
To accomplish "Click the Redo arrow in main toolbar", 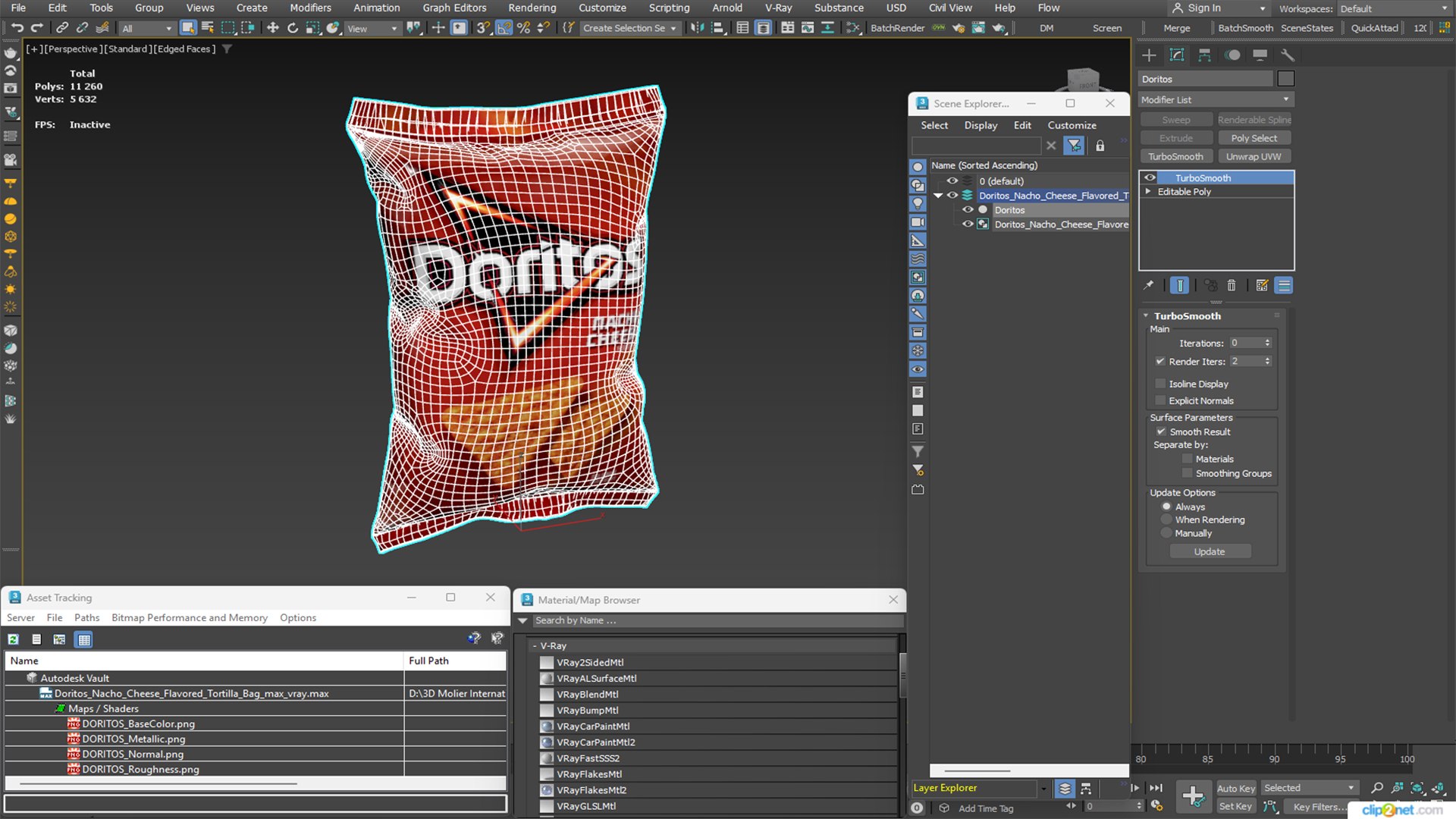I will pyautogui.click(x=36, y=28).
